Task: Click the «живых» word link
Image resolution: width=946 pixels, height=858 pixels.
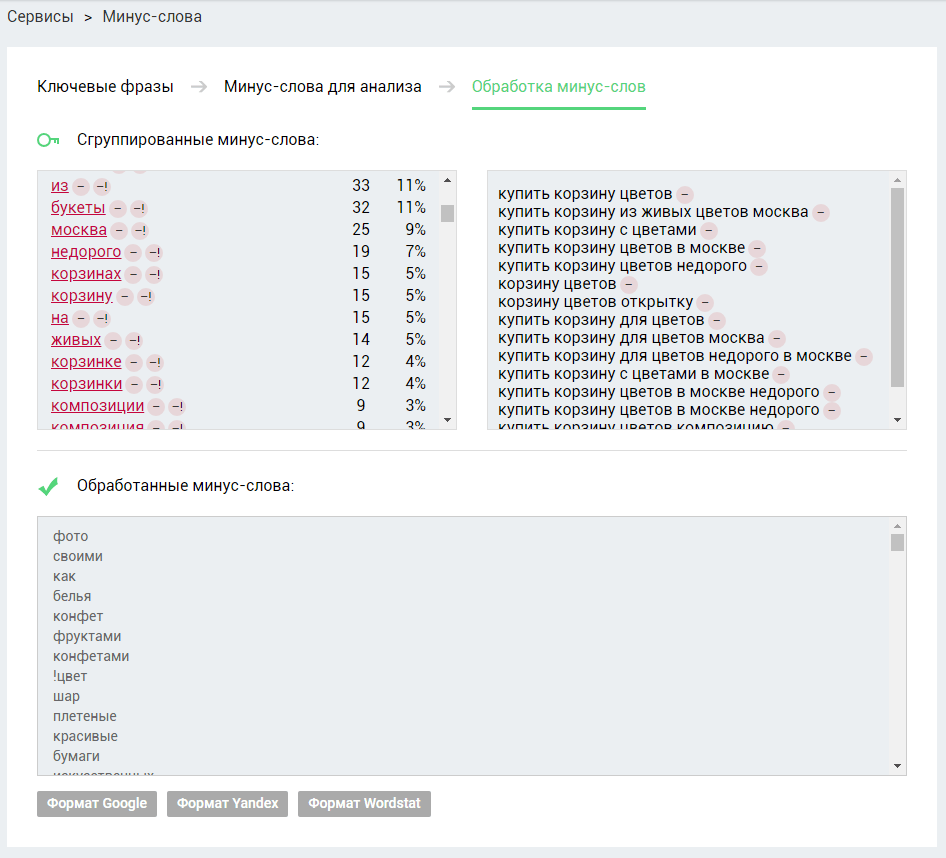Action: pos(76,340)
